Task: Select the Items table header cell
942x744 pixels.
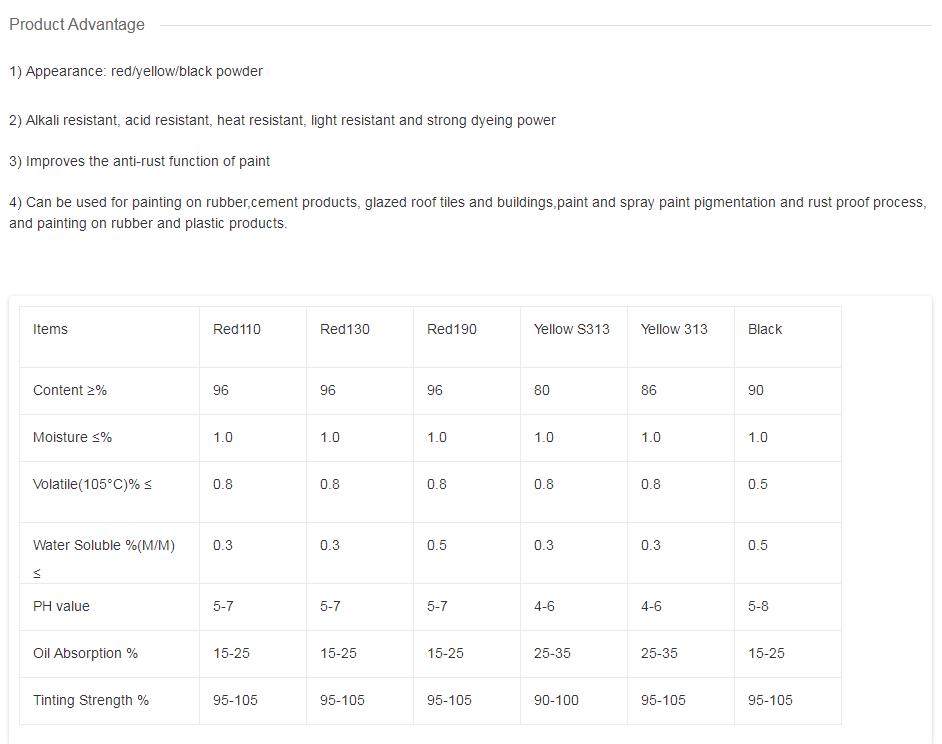Action: pos(51,329)
